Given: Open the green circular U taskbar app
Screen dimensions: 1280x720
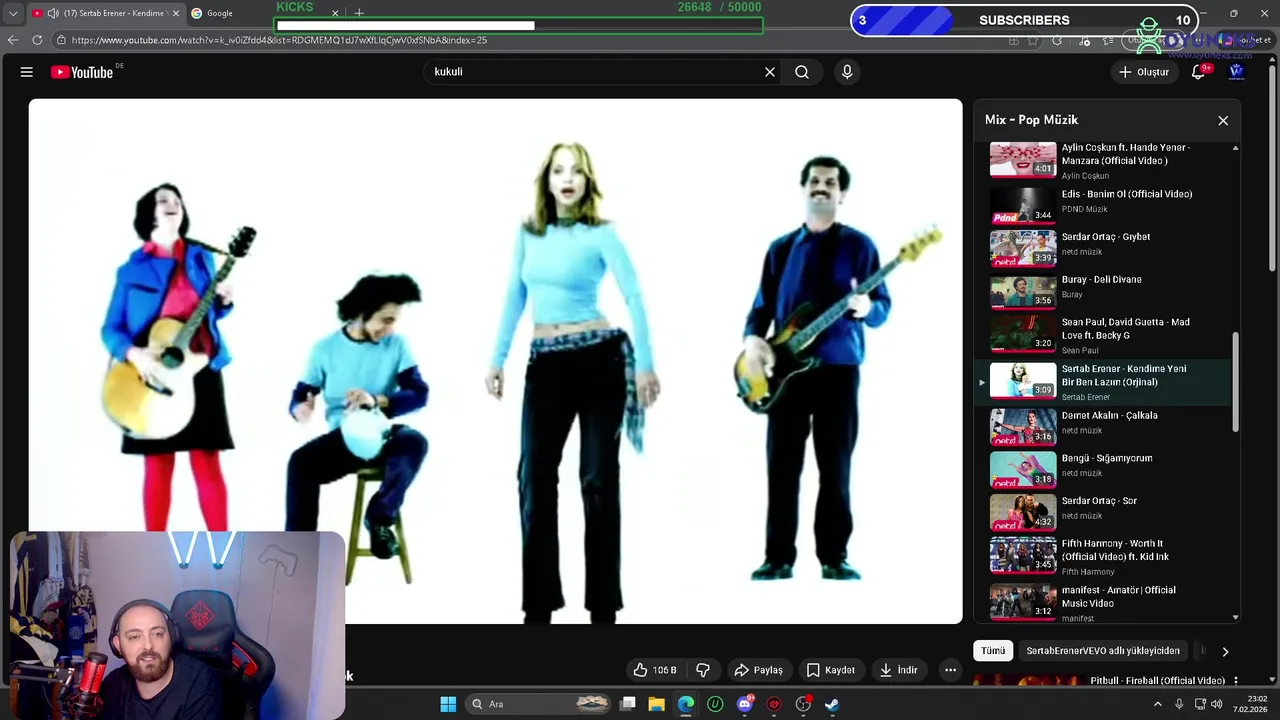Looking at the screenshot, I should pyautogui.click(x=715, y=704).
